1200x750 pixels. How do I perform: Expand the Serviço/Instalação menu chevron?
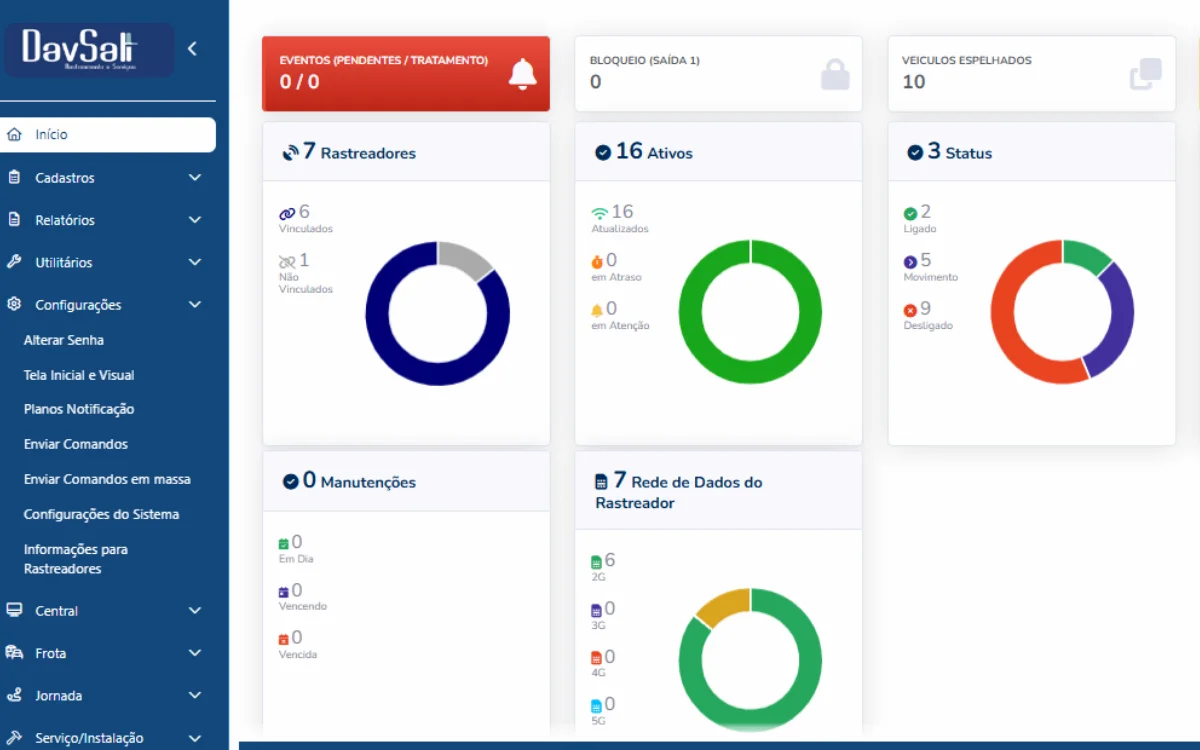[x=194, y=737]
